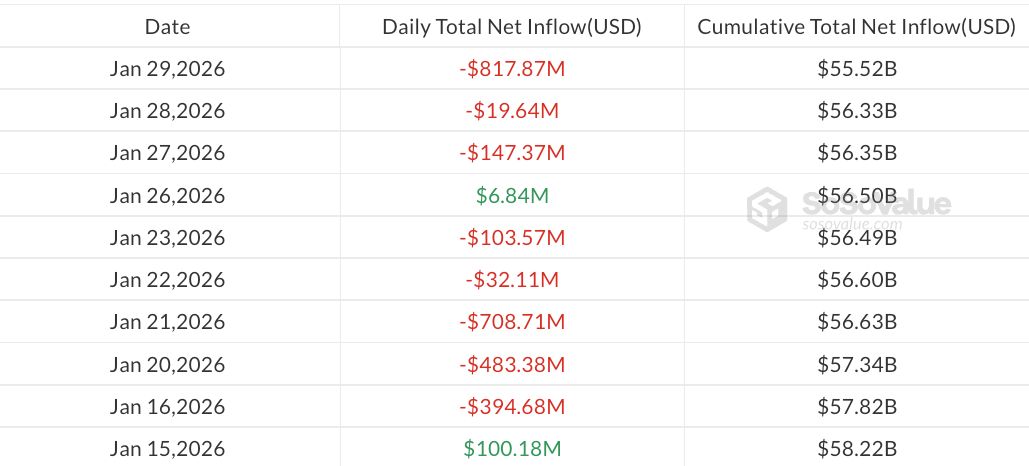
Task: Click the Cumulative Total Net Inflow(USD) header
Action: click(856, 27)
